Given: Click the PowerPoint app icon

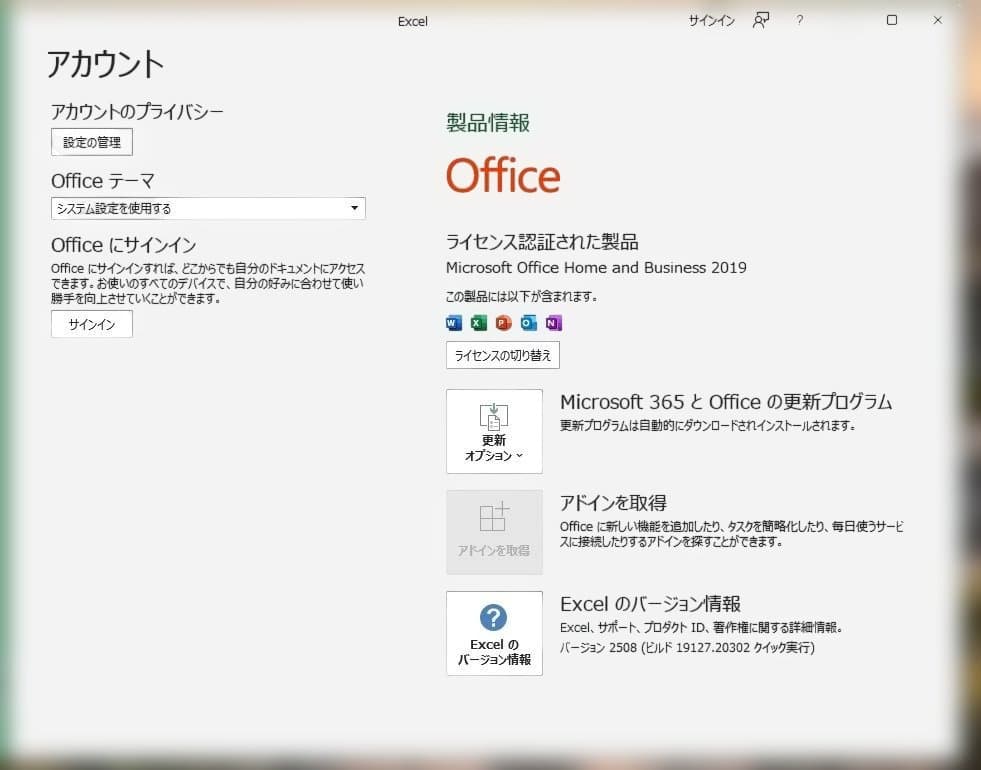Looking at the screenshot, I should pos(504,323).
